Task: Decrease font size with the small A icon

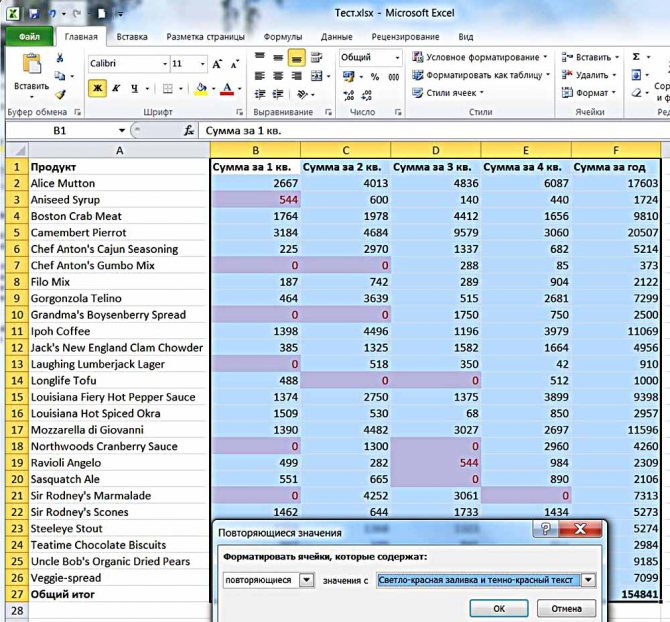Action: click(x=235, y=64)
